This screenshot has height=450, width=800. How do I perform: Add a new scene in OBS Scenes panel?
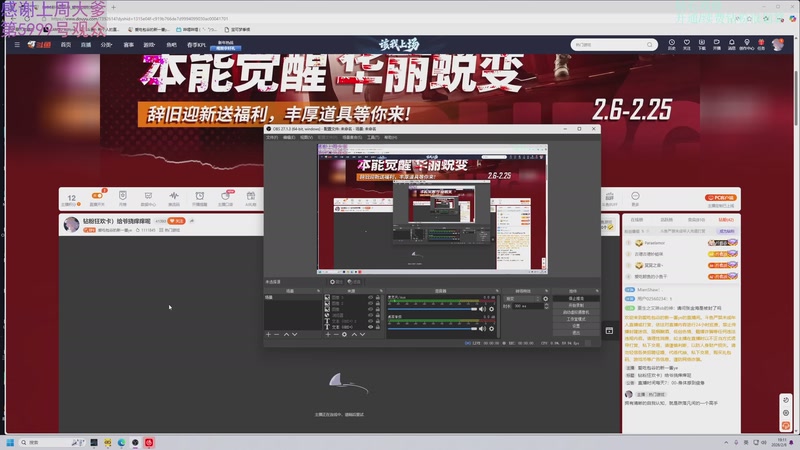point(268,335)
